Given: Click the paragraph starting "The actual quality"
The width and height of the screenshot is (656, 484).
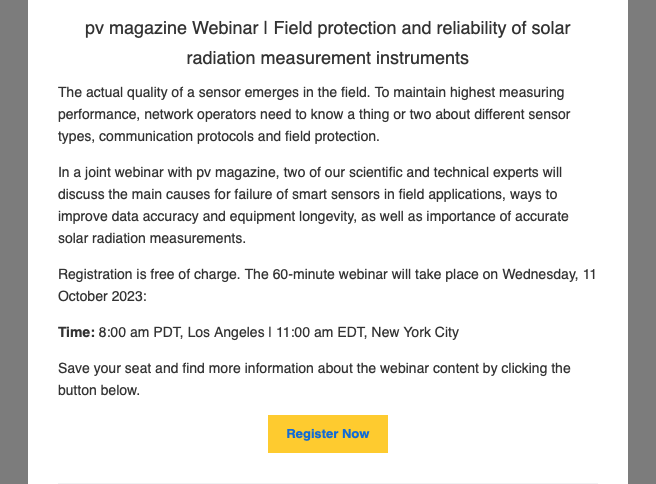Looking at the screenshot, I should [327, 114].
